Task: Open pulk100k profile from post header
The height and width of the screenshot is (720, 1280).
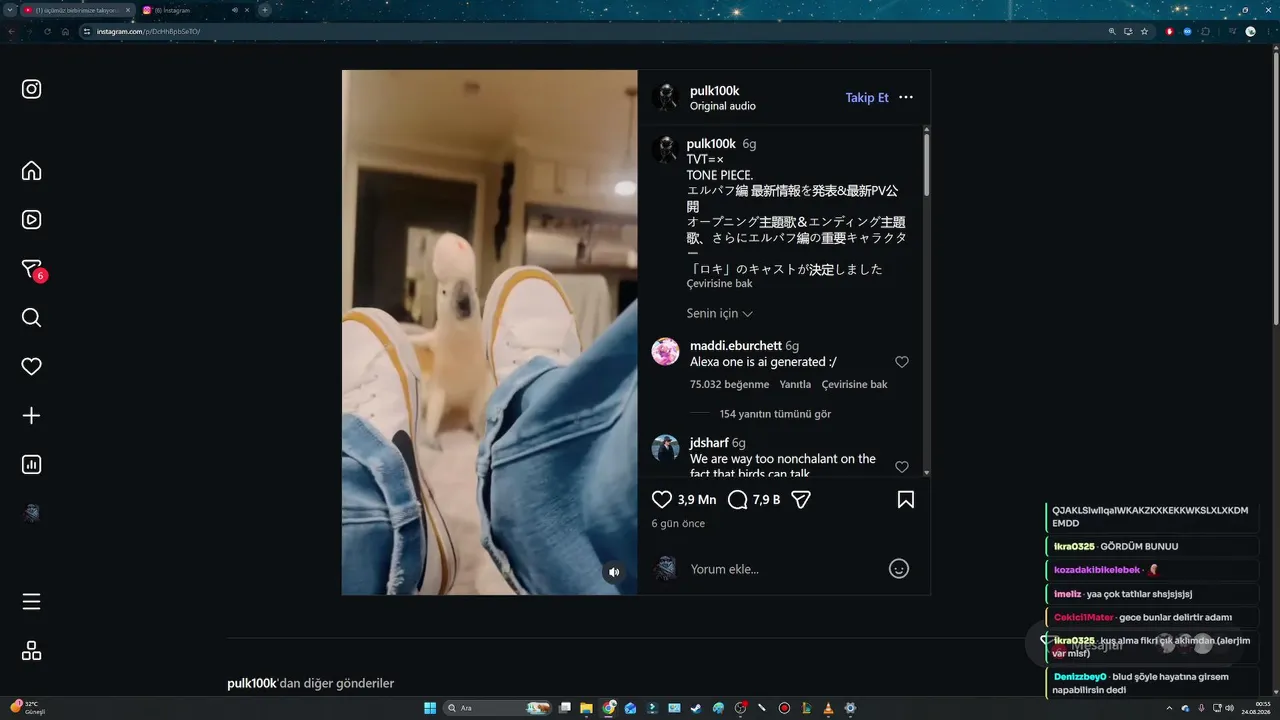Action: 715,91
